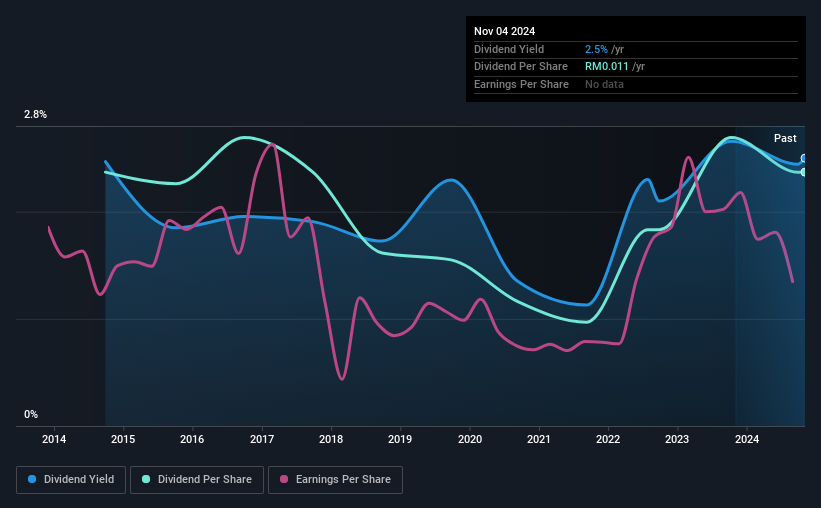
Task: Click the 2014 x-axis year label
Action: pos(54,439)
